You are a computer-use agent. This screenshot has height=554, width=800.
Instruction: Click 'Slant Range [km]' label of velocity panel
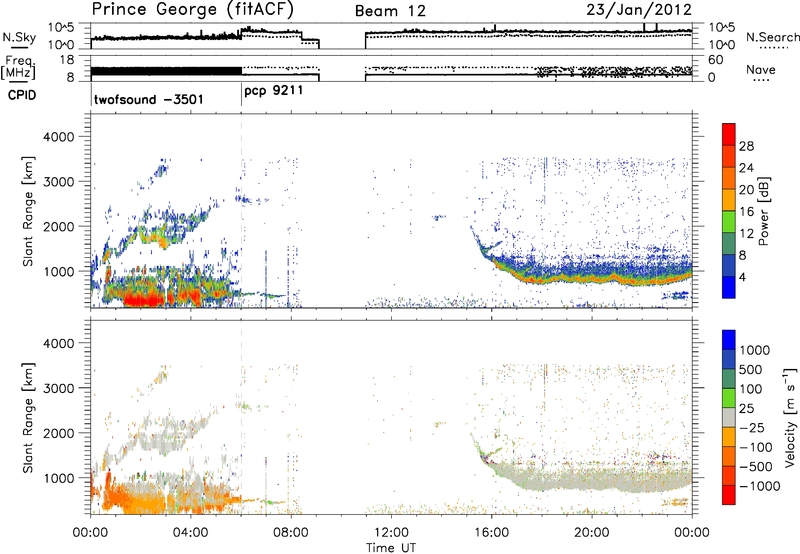(x=28, y=418)
